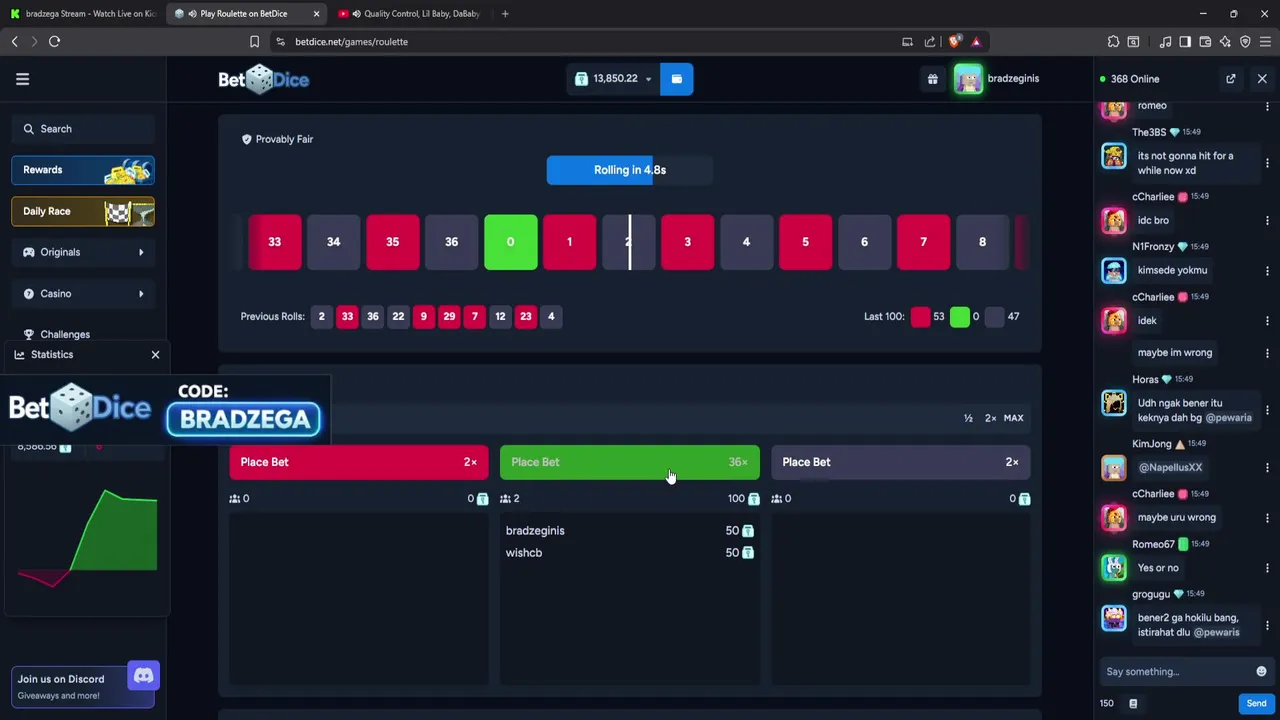Open the wallet deposit button
Screen dimensions: 1280x720
tap(676, 79)
